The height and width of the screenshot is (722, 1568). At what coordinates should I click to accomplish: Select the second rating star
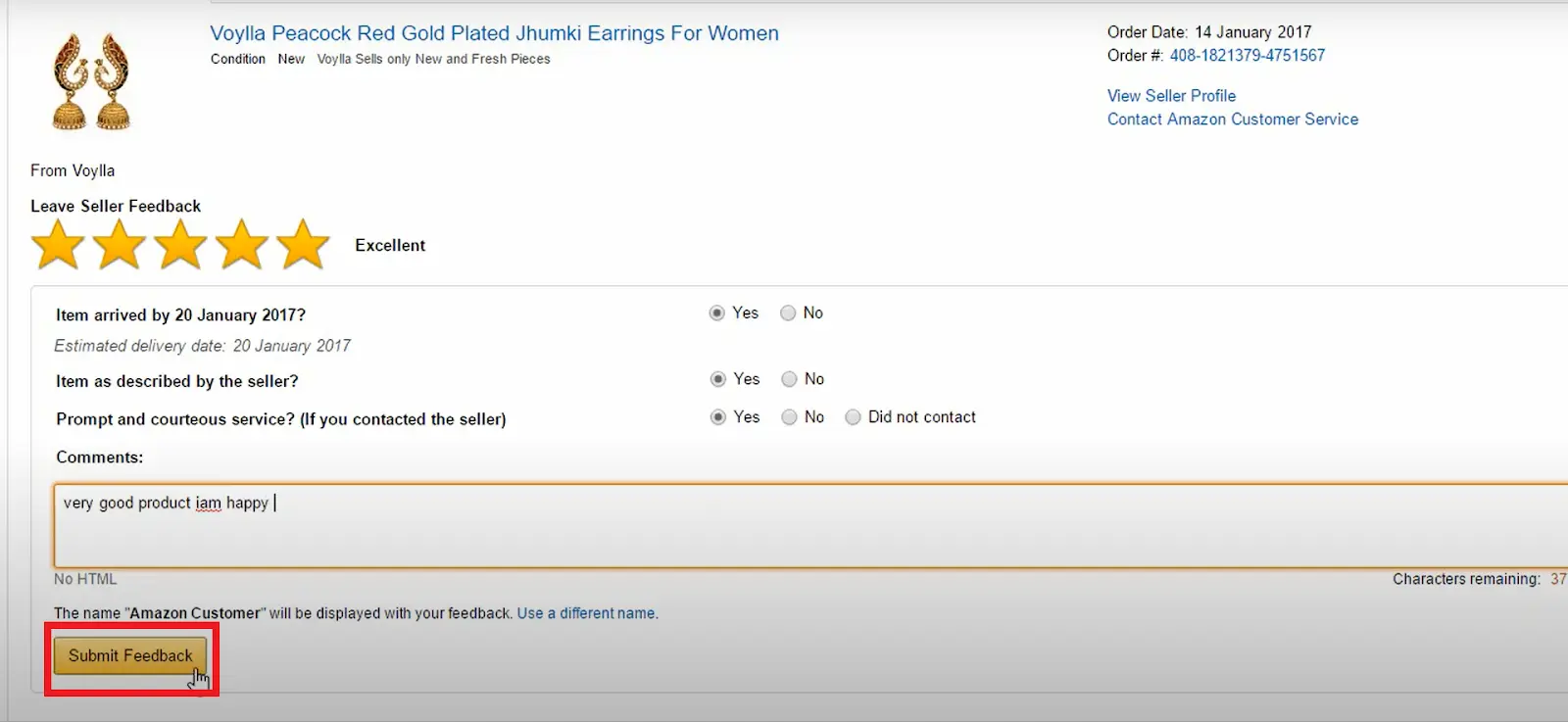pos(120,244)
